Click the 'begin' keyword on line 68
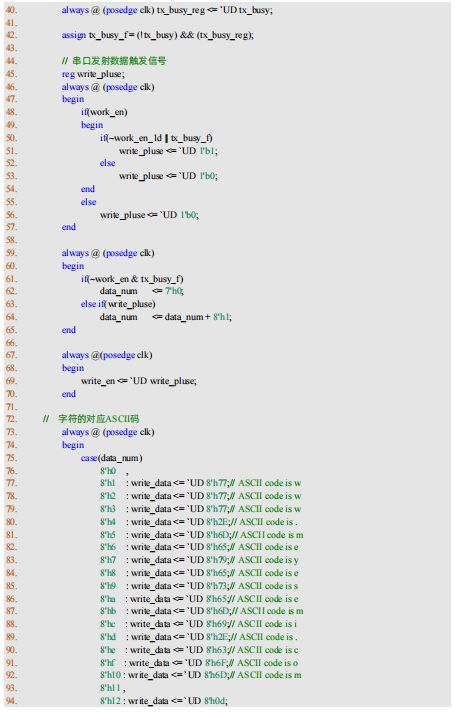Image resolution: width=455 pixels, height=713 pixels. 73,368
